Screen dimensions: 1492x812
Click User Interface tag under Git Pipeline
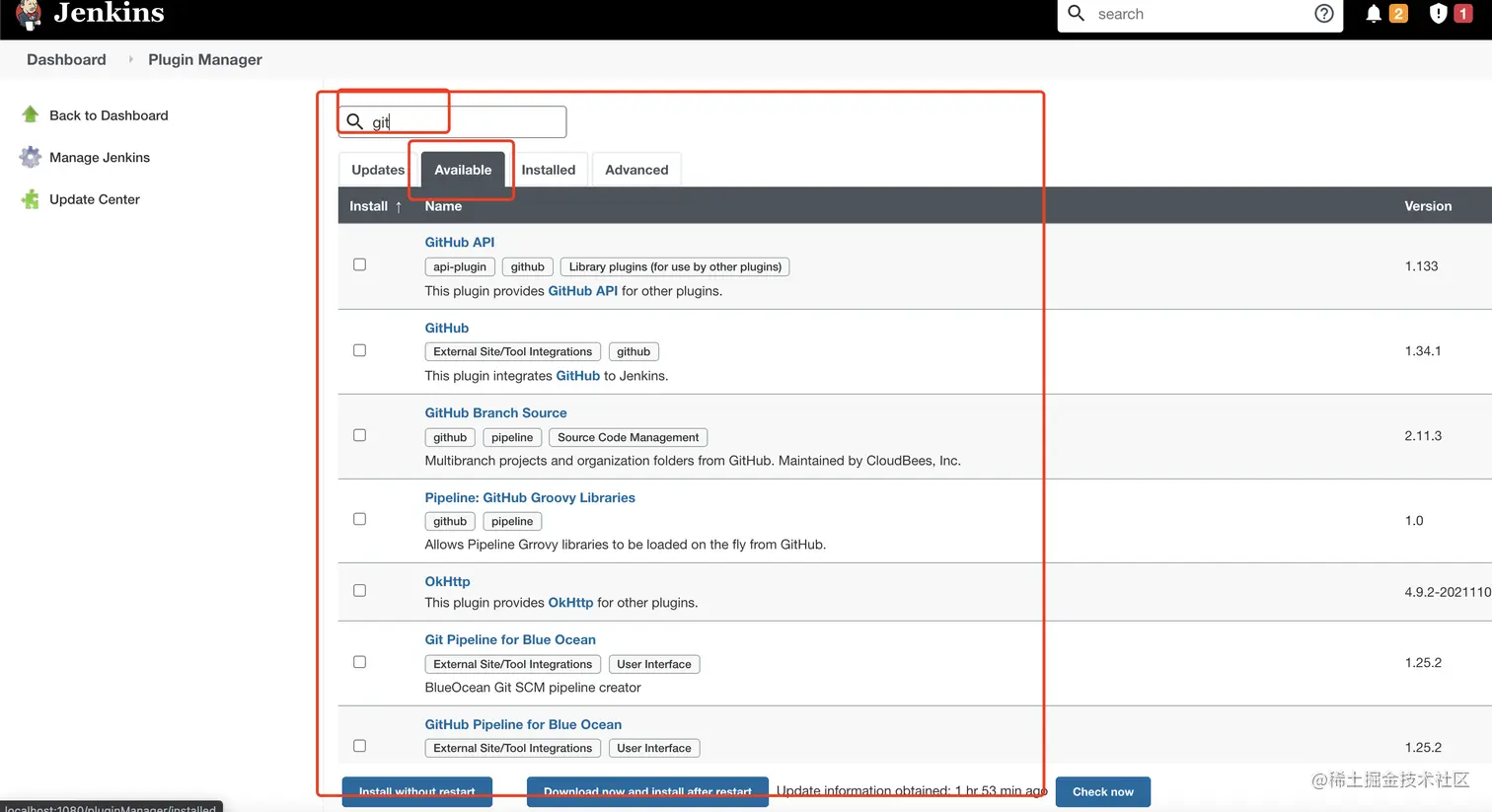click(654, 664)
